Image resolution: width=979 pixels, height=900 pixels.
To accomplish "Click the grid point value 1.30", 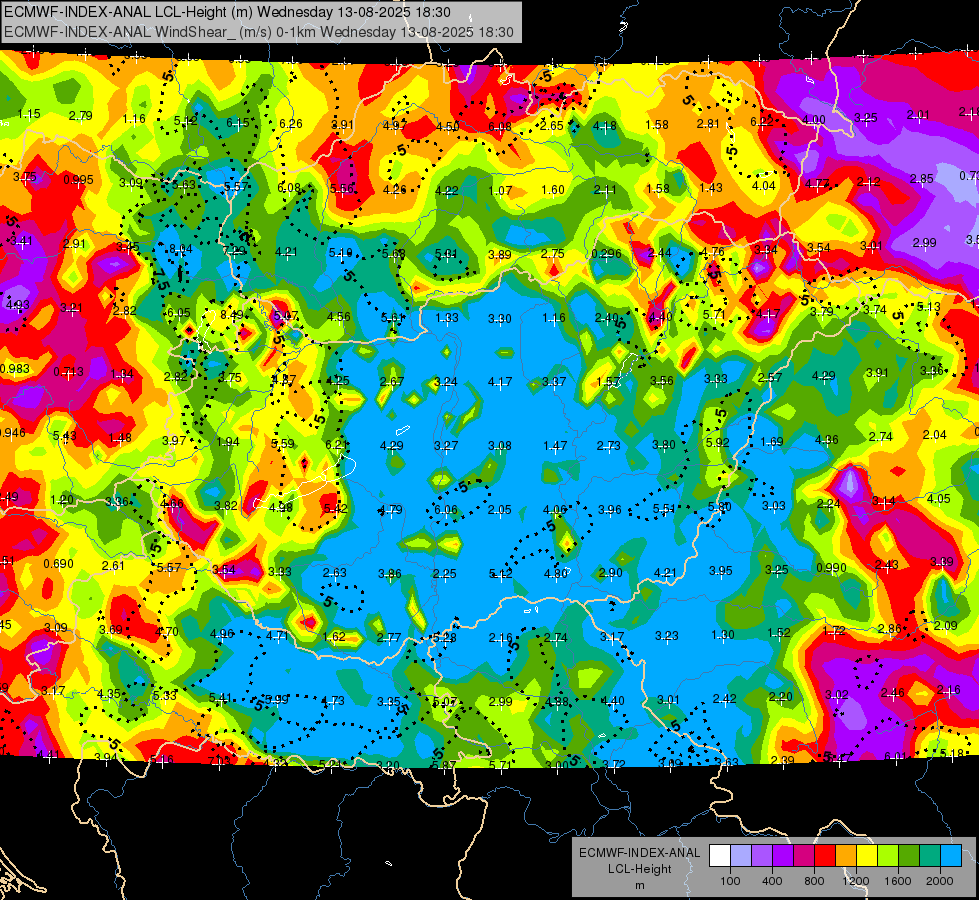I will (x=722, y=635).
